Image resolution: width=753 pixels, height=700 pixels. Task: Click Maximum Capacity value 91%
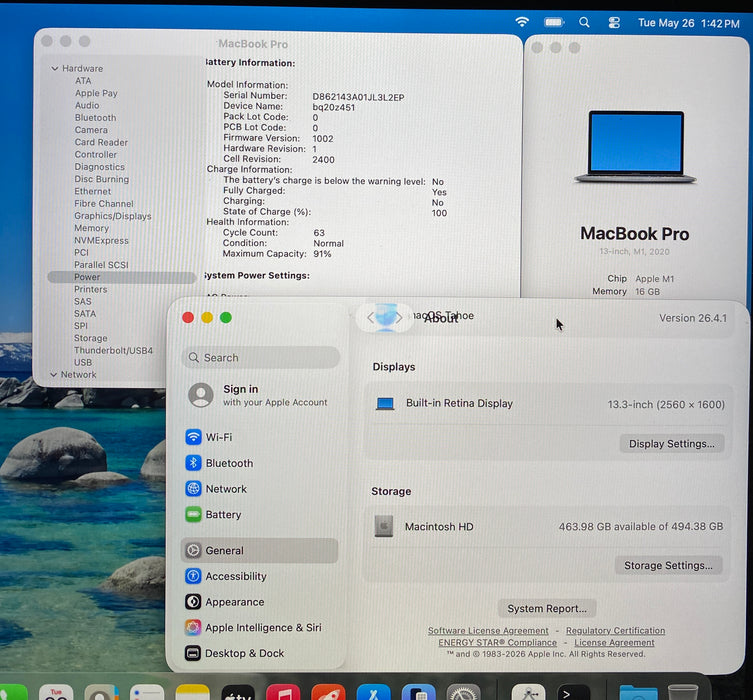[322, 254]
